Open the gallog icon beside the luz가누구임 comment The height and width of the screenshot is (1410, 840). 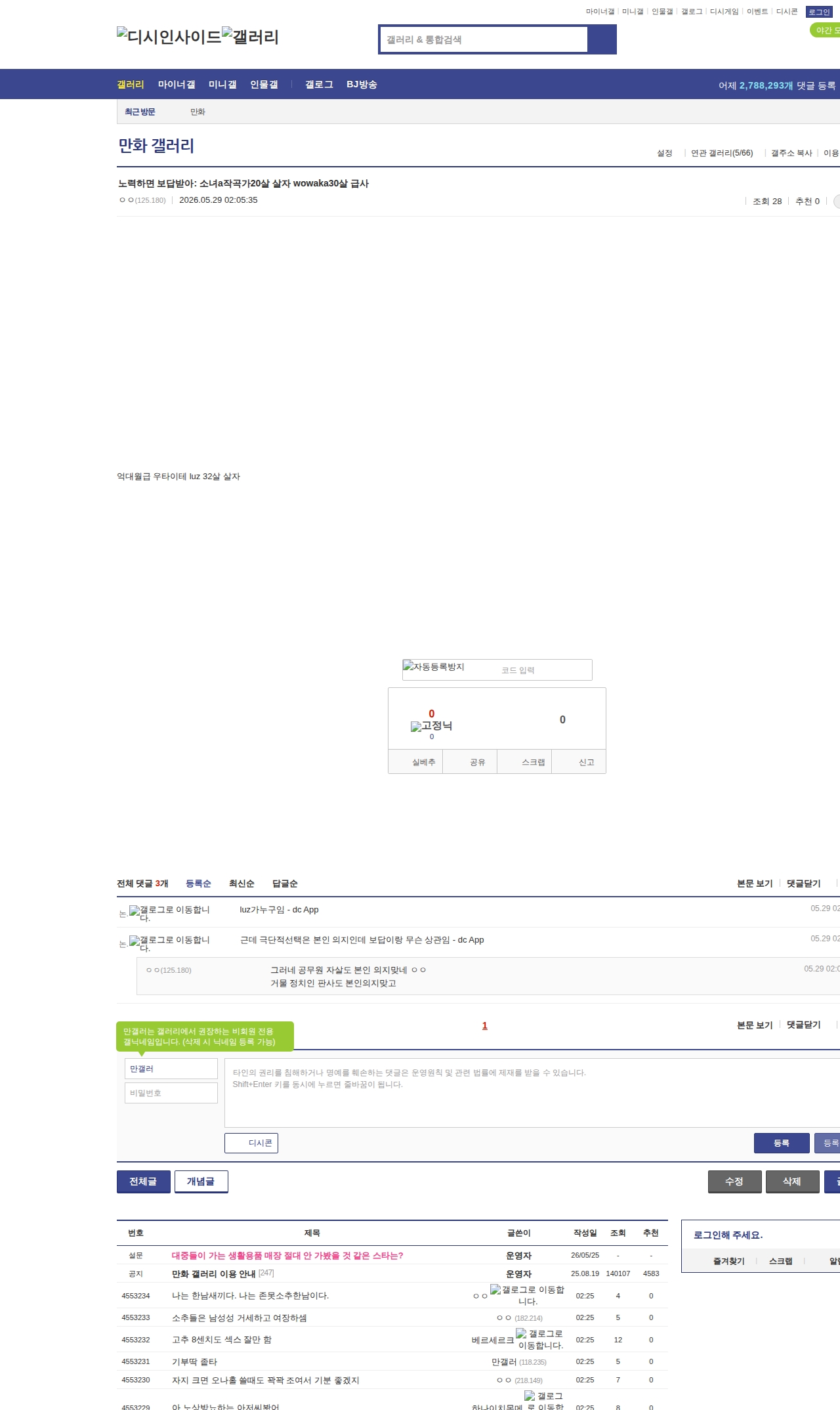click(169, 914)
